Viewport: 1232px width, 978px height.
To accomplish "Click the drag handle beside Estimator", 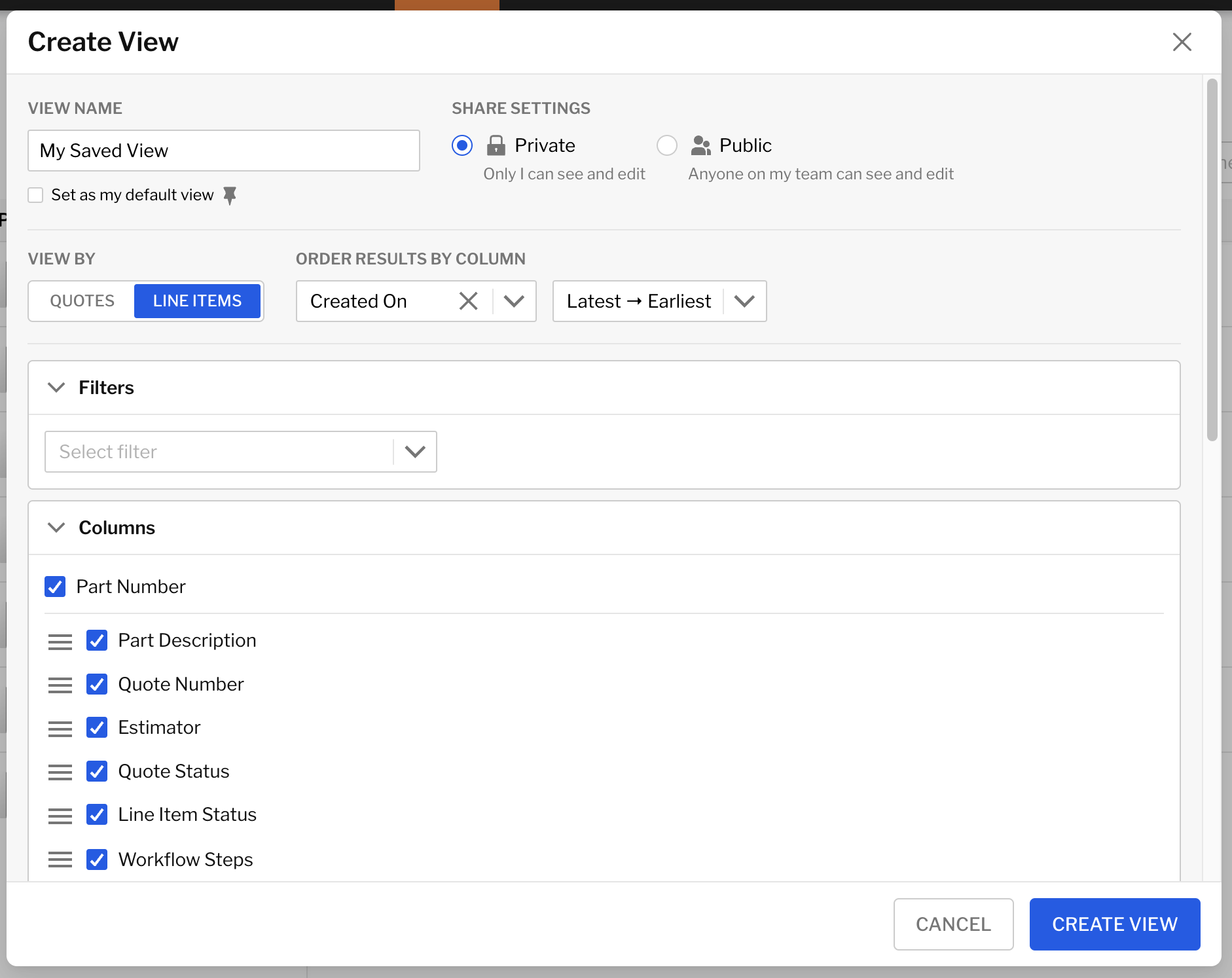I will [60, 729].
